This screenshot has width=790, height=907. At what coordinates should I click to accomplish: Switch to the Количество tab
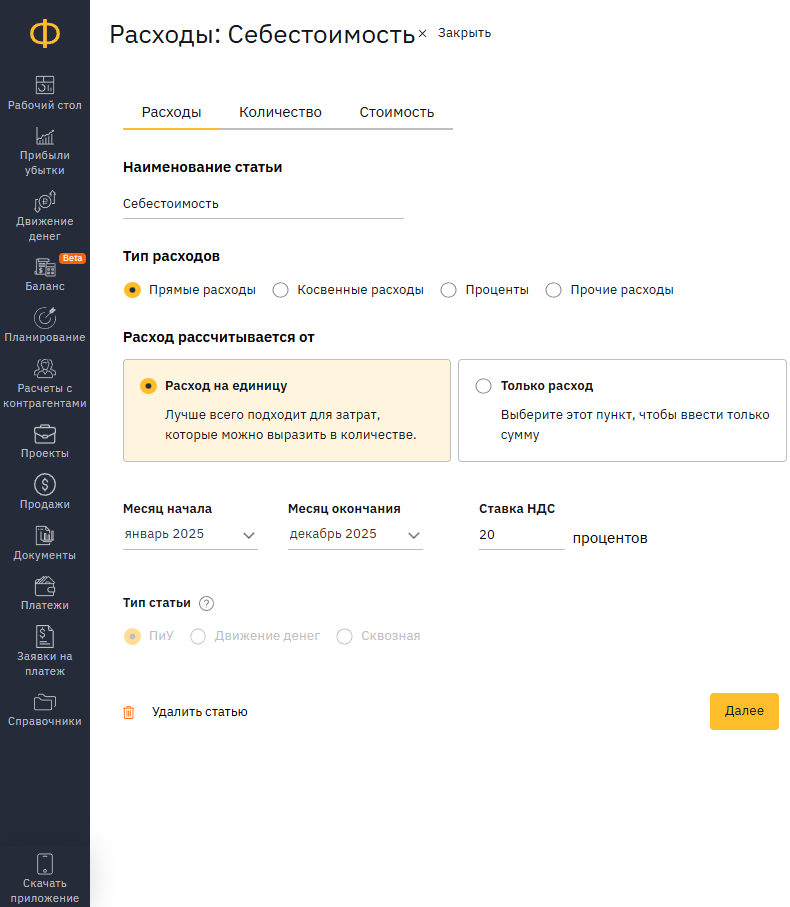[x=280, y=112]
